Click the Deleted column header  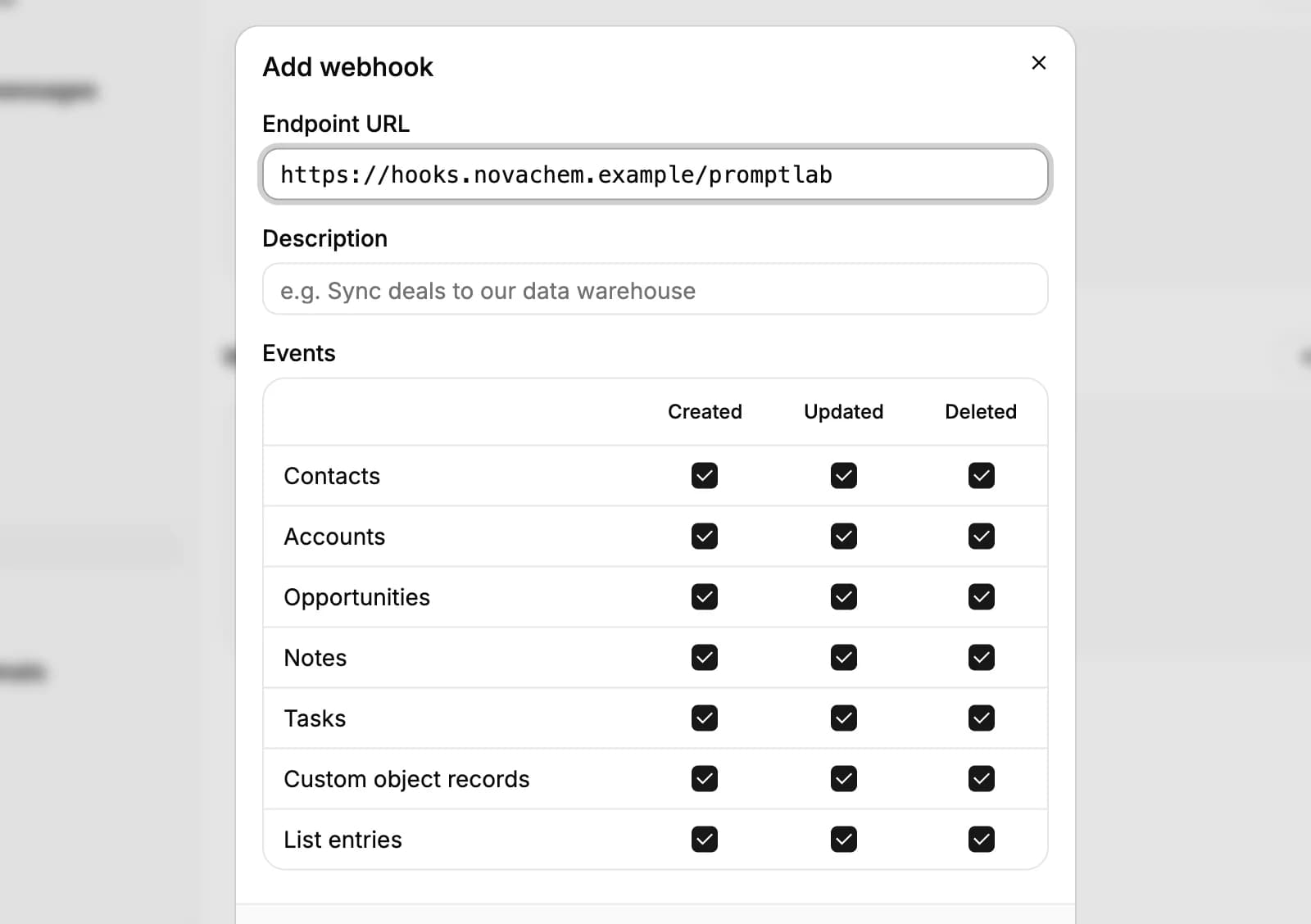[981, 412]
